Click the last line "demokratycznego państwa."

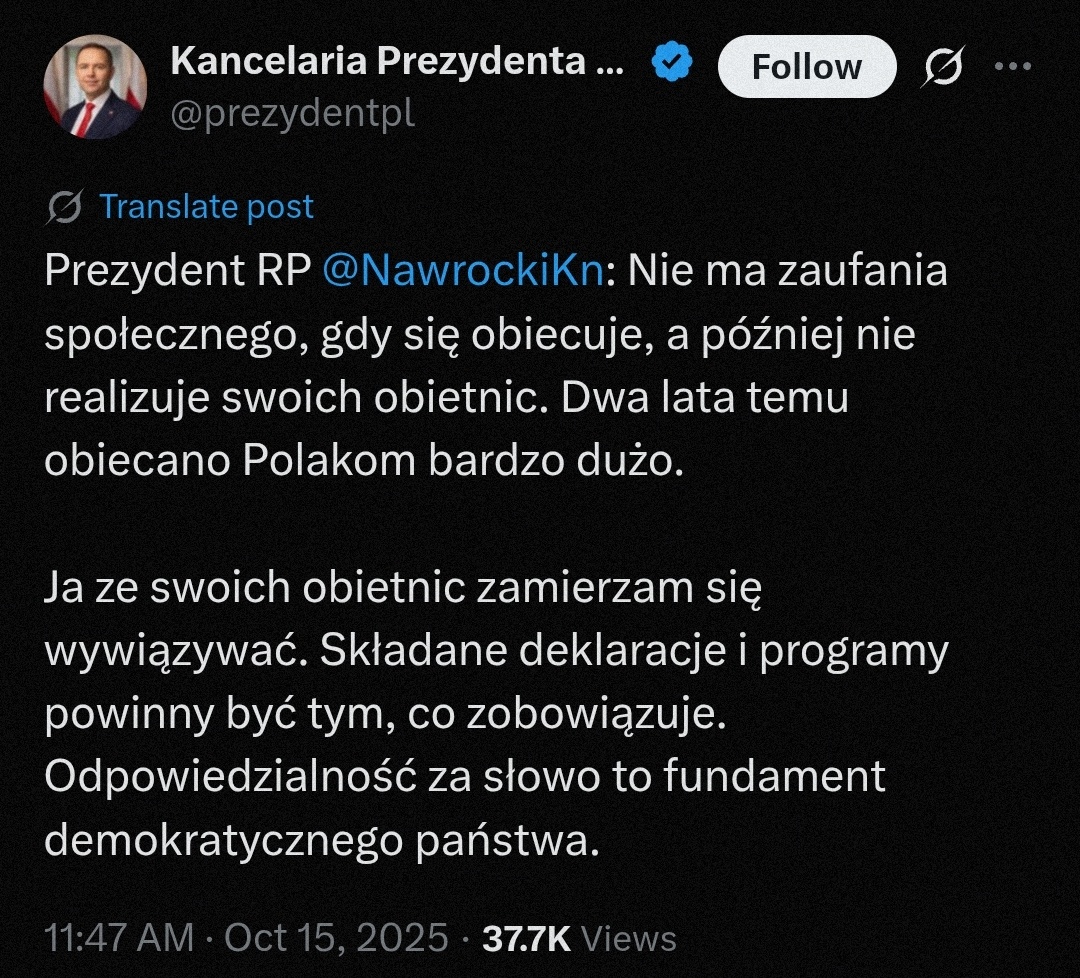click(321, 840)
